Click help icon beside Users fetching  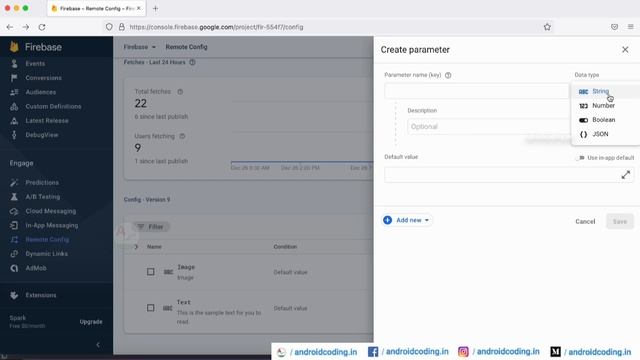[182, 136]
